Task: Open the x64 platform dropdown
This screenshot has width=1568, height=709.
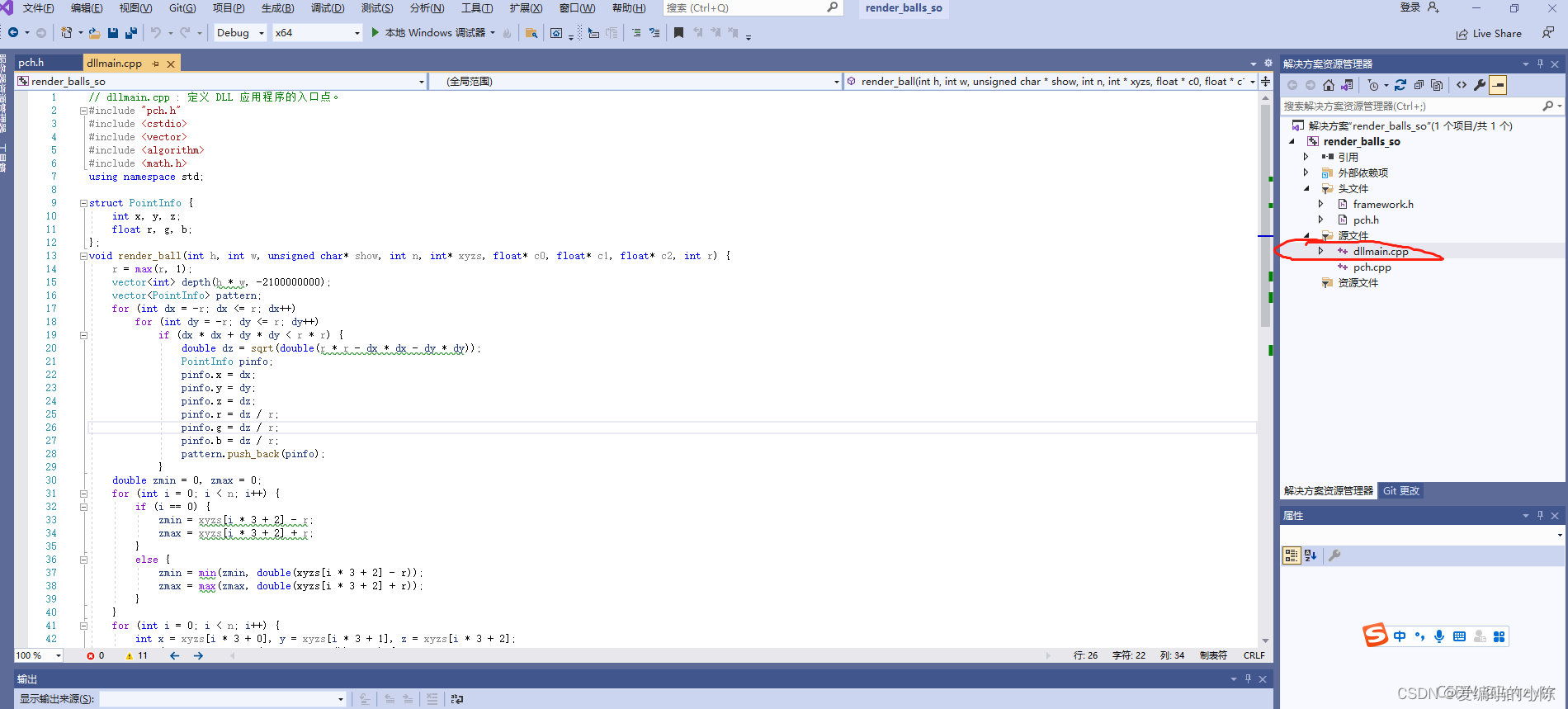Action: 318,33
